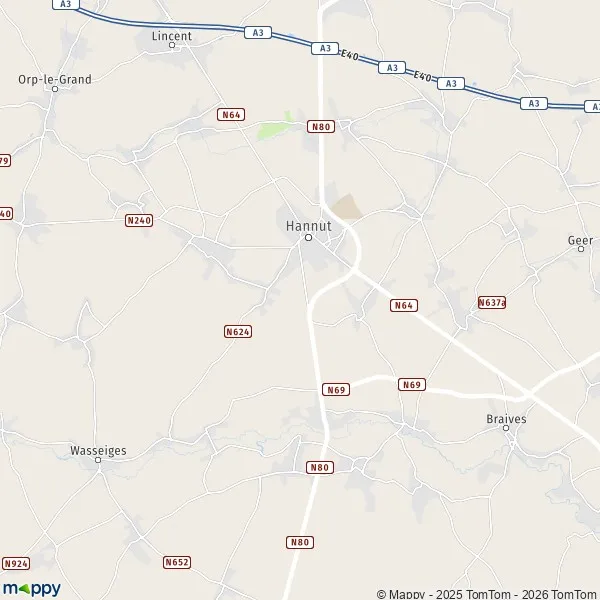
Task: Click the Lincent town label
Action: pyautogui.click(x=172, y=36)
